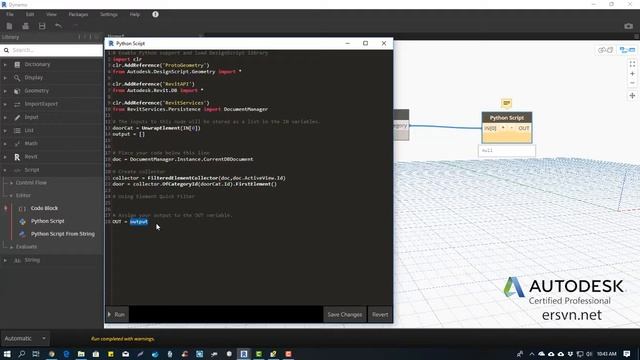This screenshot has height=360, width=640.
Task: Open the Windows notification center icon
Action: click(627, 354)
